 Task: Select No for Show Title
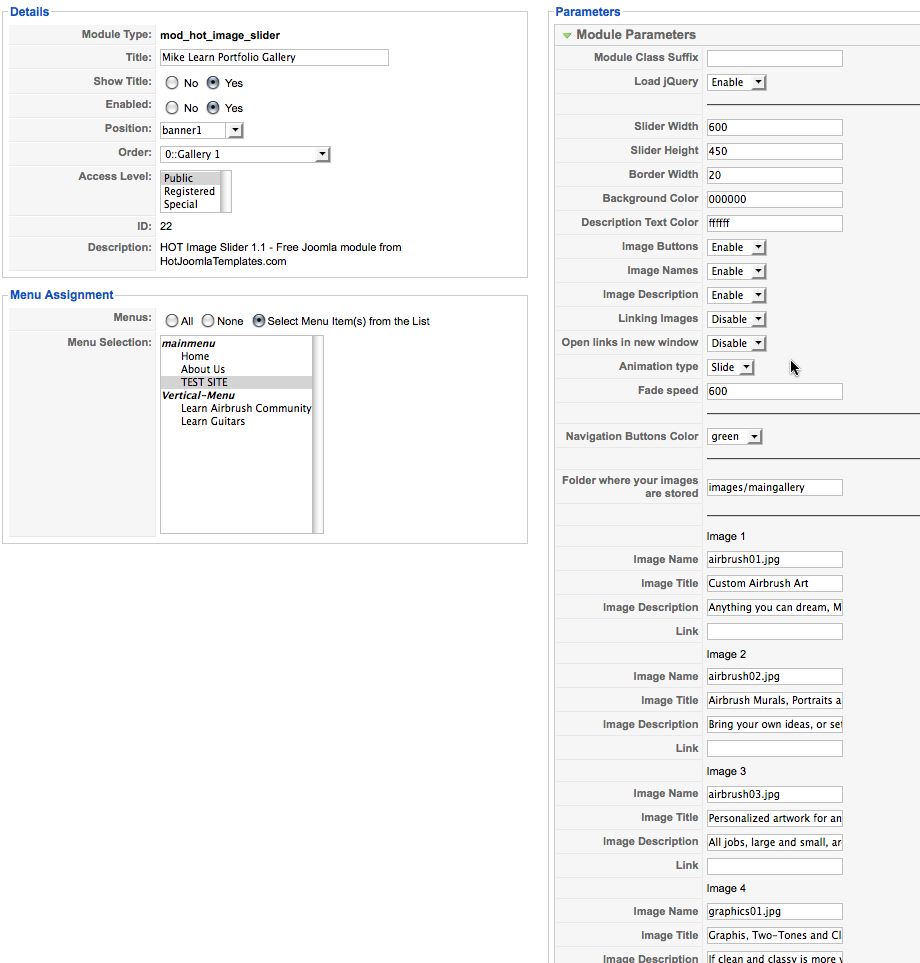[x=172, y=83]
